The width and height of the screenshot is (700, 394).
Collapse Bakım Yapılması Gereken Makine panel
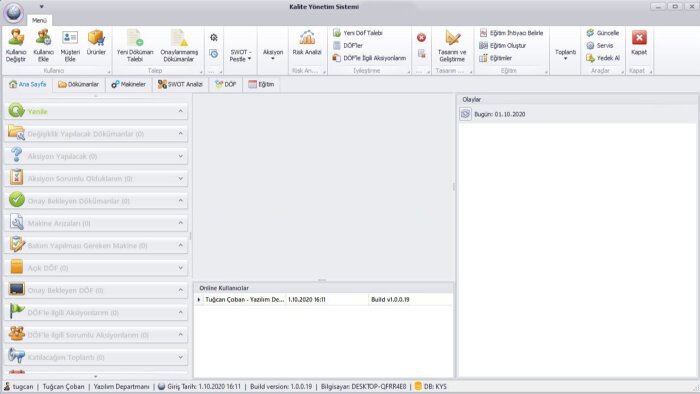[x=180, y=245]
